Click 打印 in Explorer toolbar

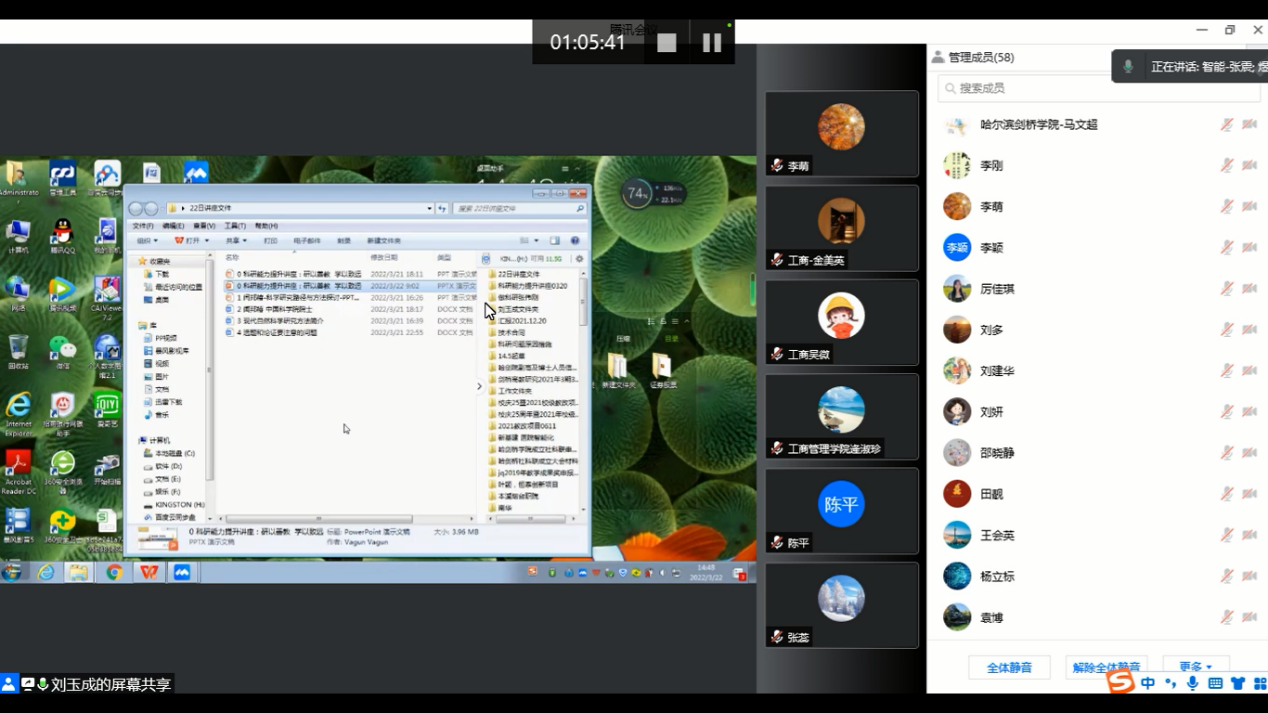tap(270, 241)
